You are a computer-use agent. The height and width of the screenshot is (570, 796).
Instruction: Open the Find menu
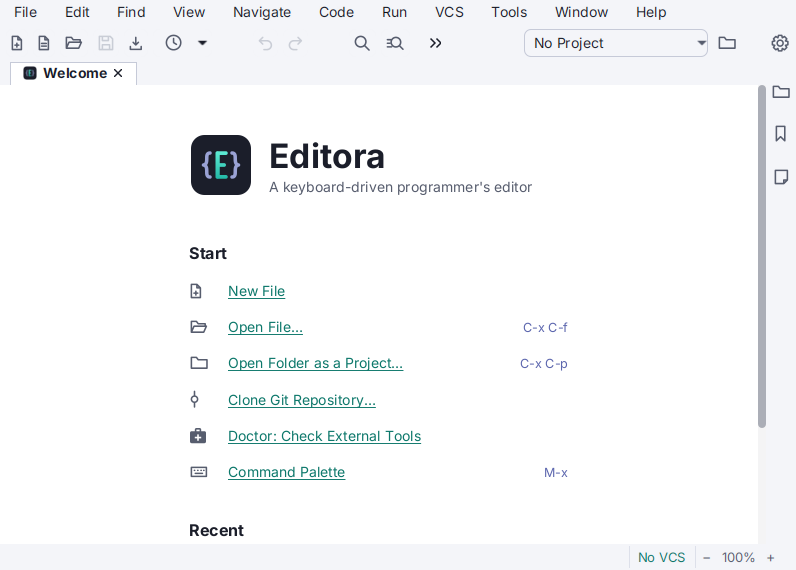tap(131, 12)
